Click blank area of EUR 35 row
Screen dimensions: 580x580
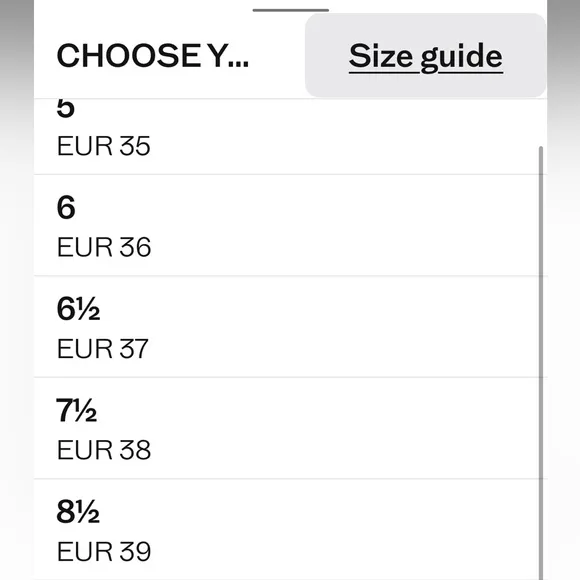point(333,136)
